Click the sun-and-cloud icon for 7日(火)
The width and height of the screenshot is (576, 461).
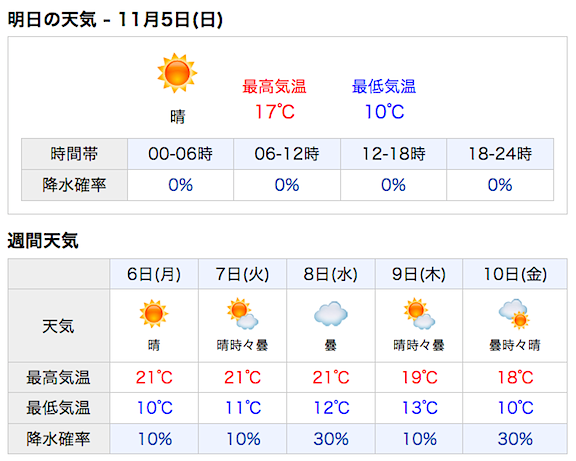(x=242, y=313)
